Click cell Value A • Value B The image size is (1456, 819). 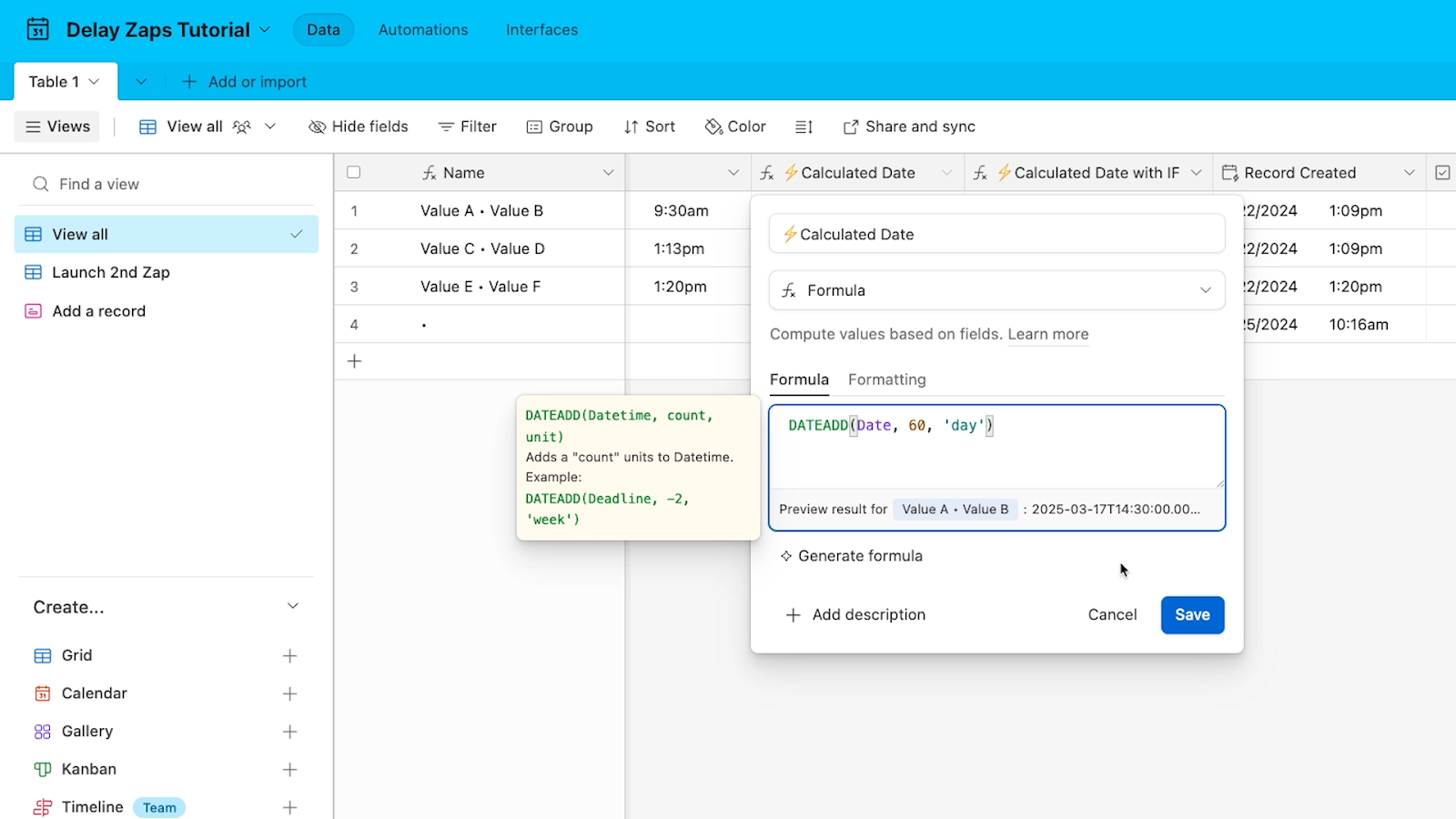pyautogui.click(x=481, y=211)
